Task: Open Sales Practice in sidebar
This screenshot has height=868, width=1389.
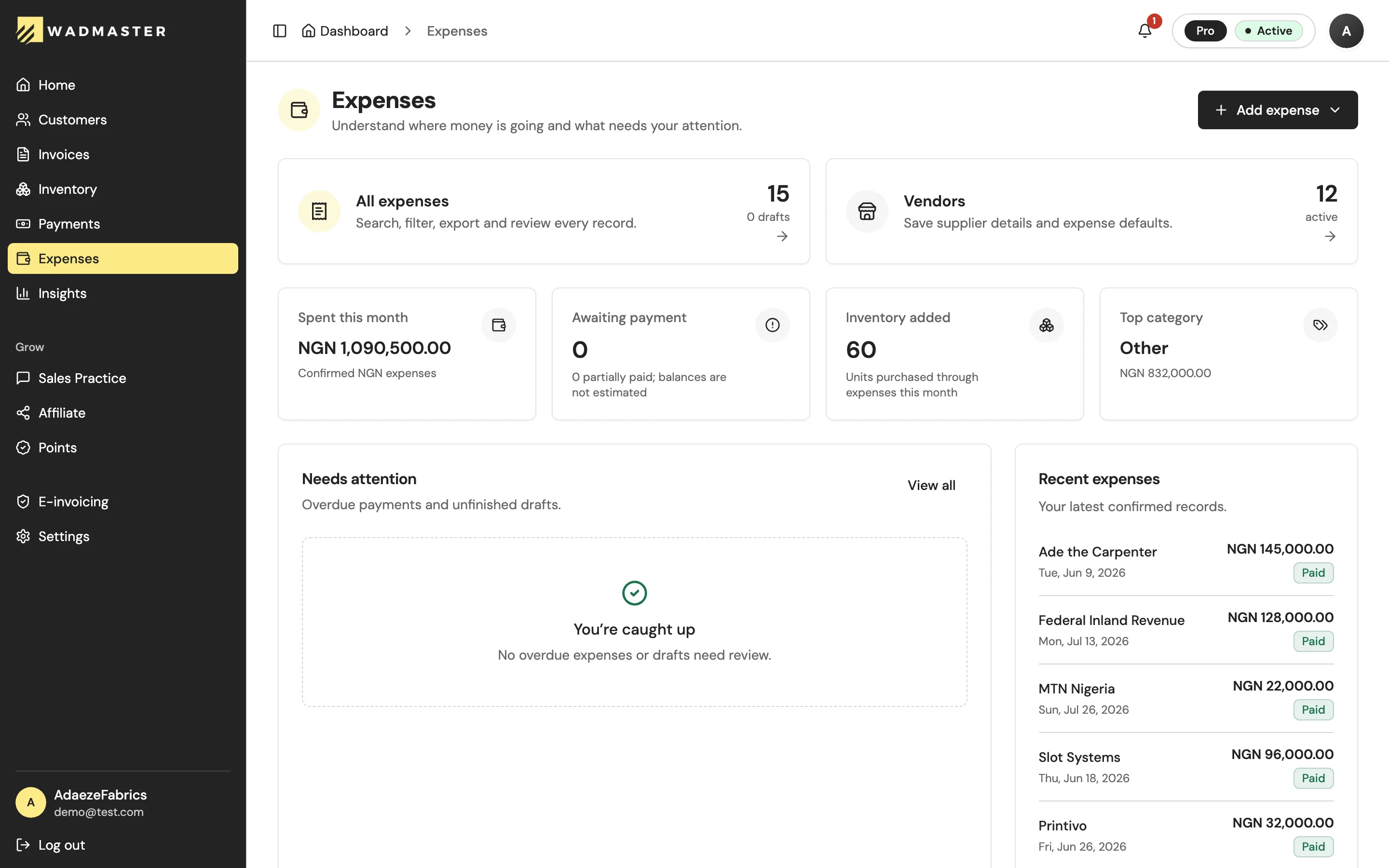Action: [x=123, y=378]
